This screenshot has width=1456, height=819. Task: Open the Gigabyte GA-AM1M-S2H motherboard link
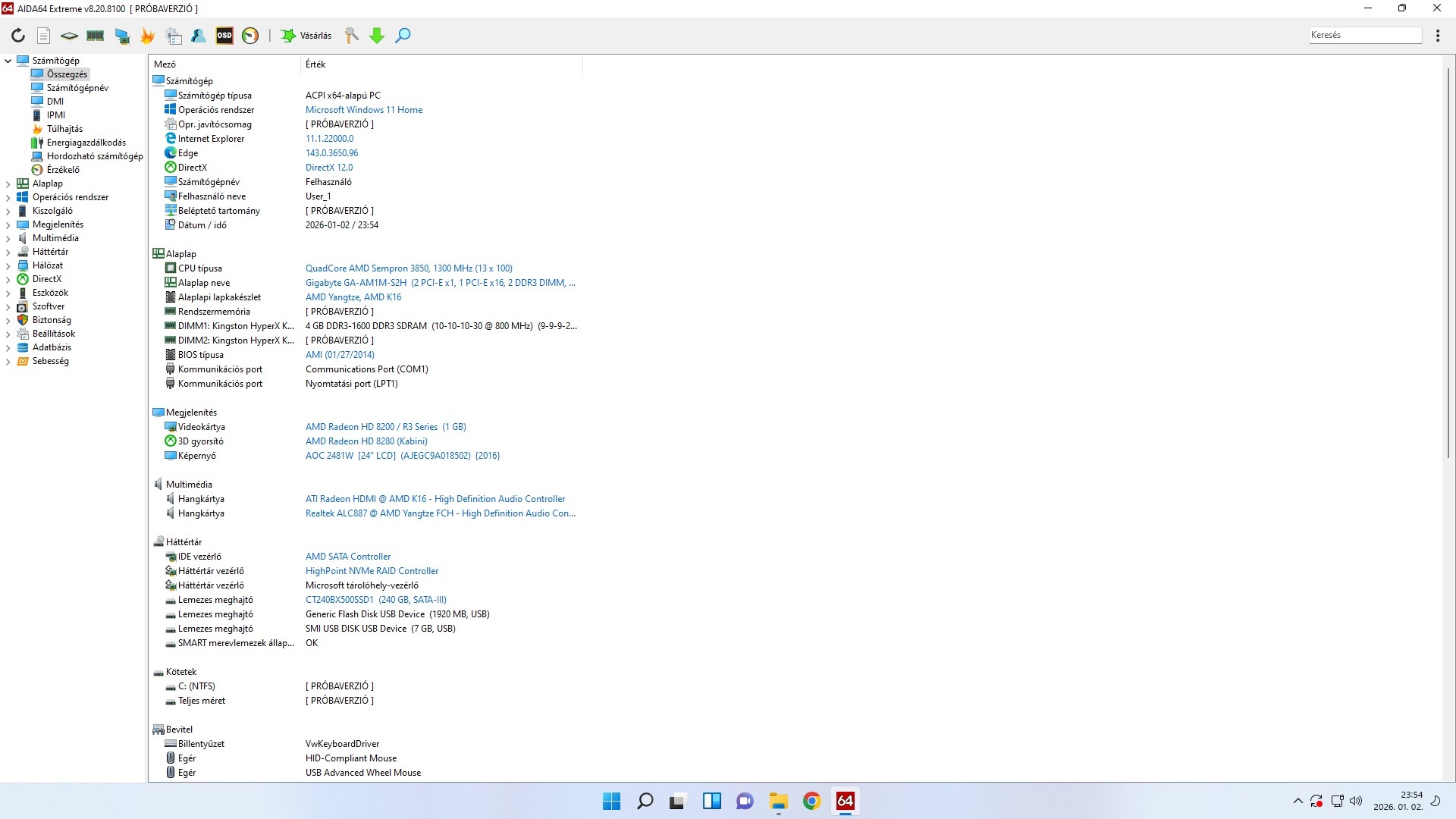[x=356, y=283]
